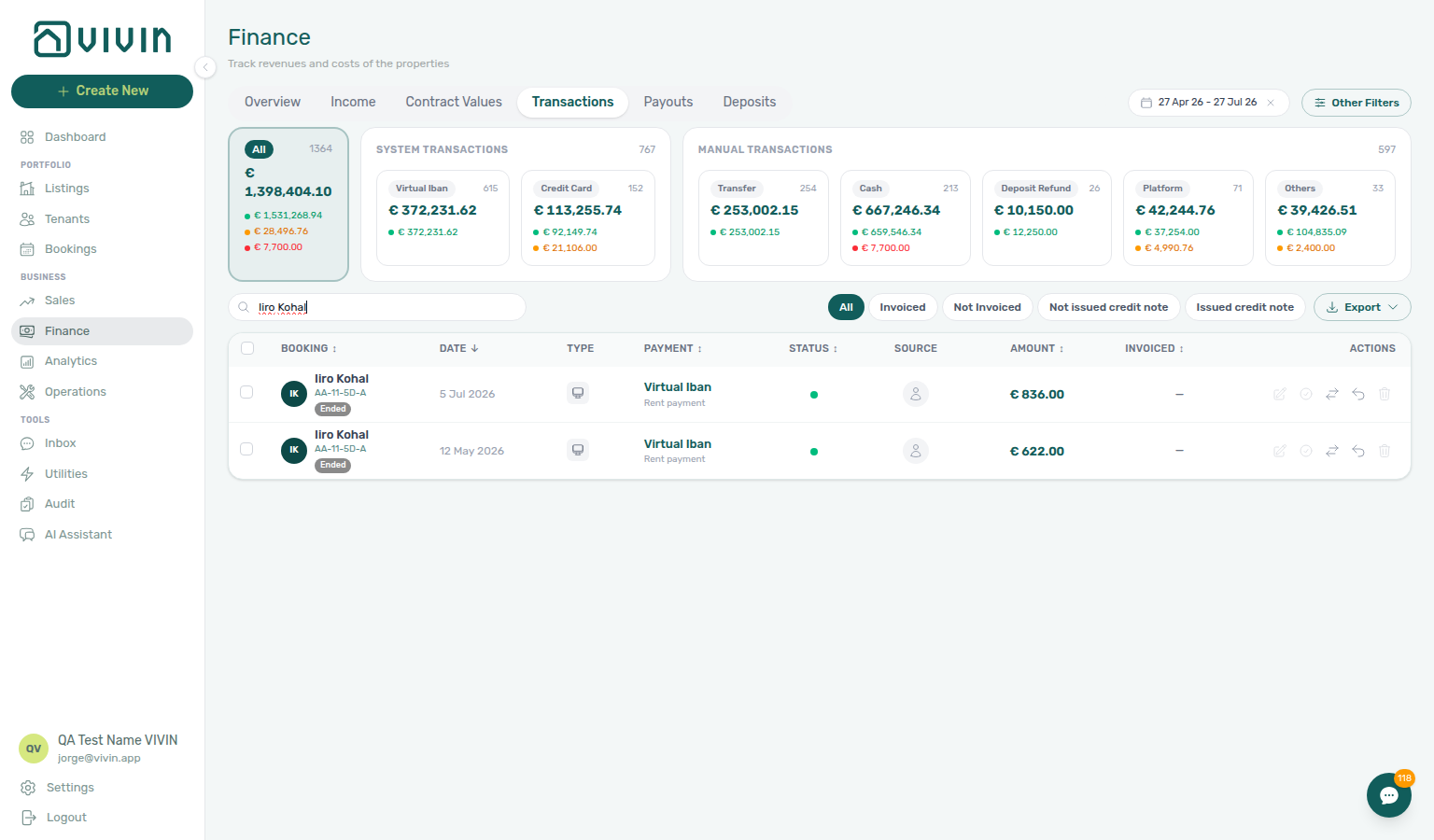Open the Inbox tool
The width and height of the screenshot is (1434, 840).
tap(102, 443)
